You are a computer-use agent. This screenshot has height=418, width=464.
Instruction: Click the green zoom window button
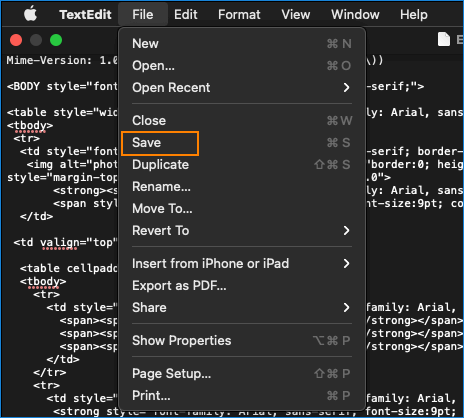click(x=56, y=40)
